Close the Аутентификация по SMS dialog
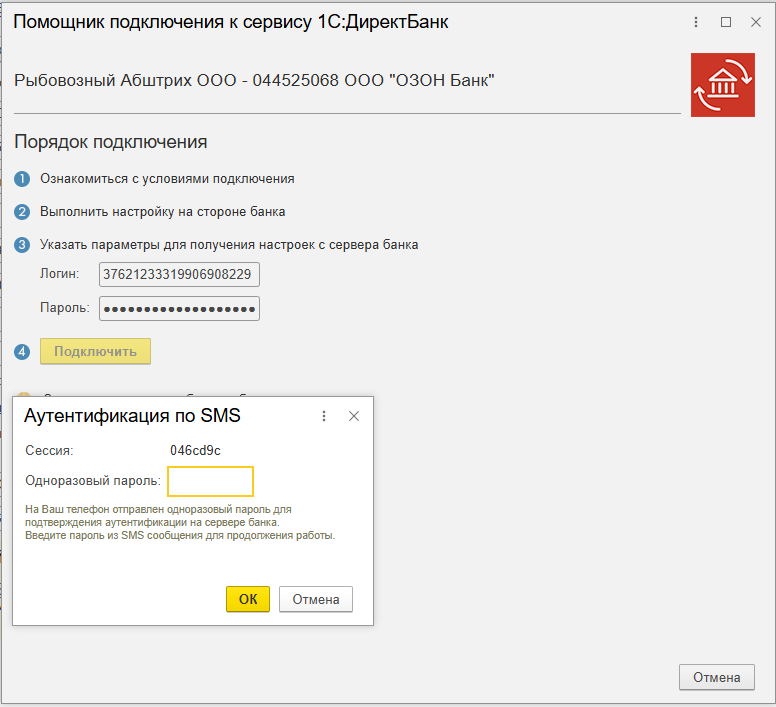 click(354, 416)
